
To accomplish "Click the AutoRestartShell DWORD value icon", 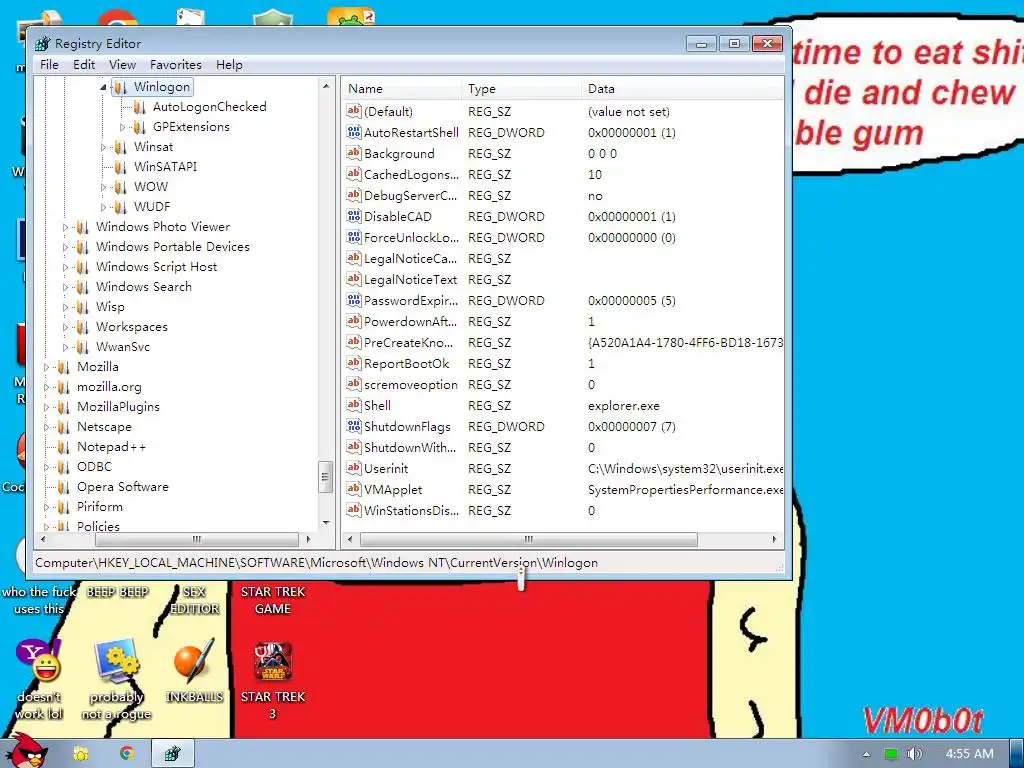I will pyautogui.click(x=353, y=132).
